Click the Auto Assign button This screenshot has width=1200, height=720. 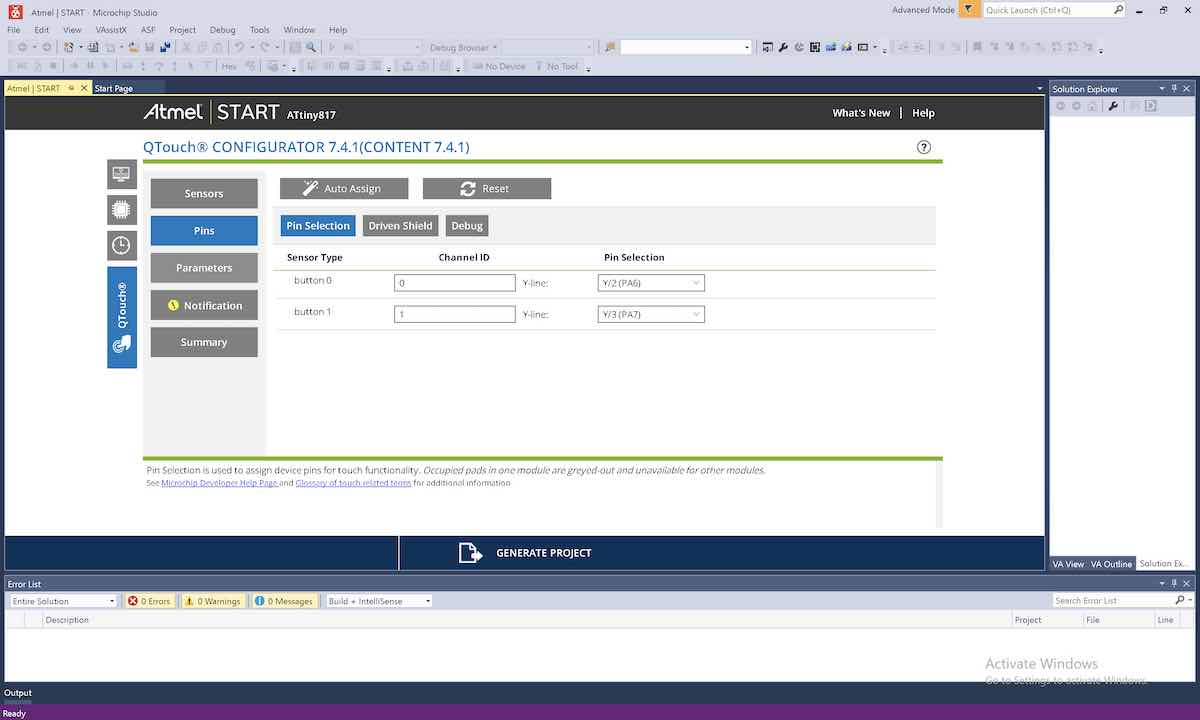pyautogui.click(x=344, y=189)
